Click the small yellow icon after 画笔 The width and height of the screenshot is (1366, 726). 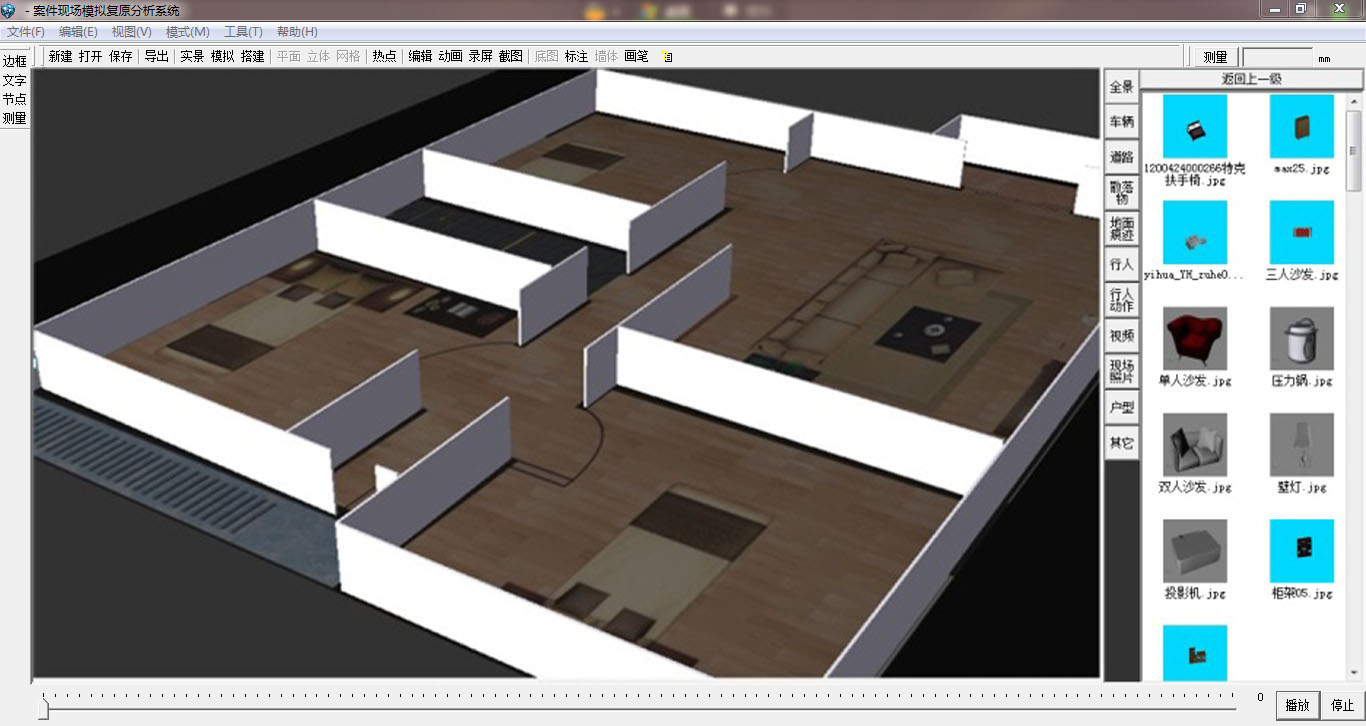click(x=668, y=57)
